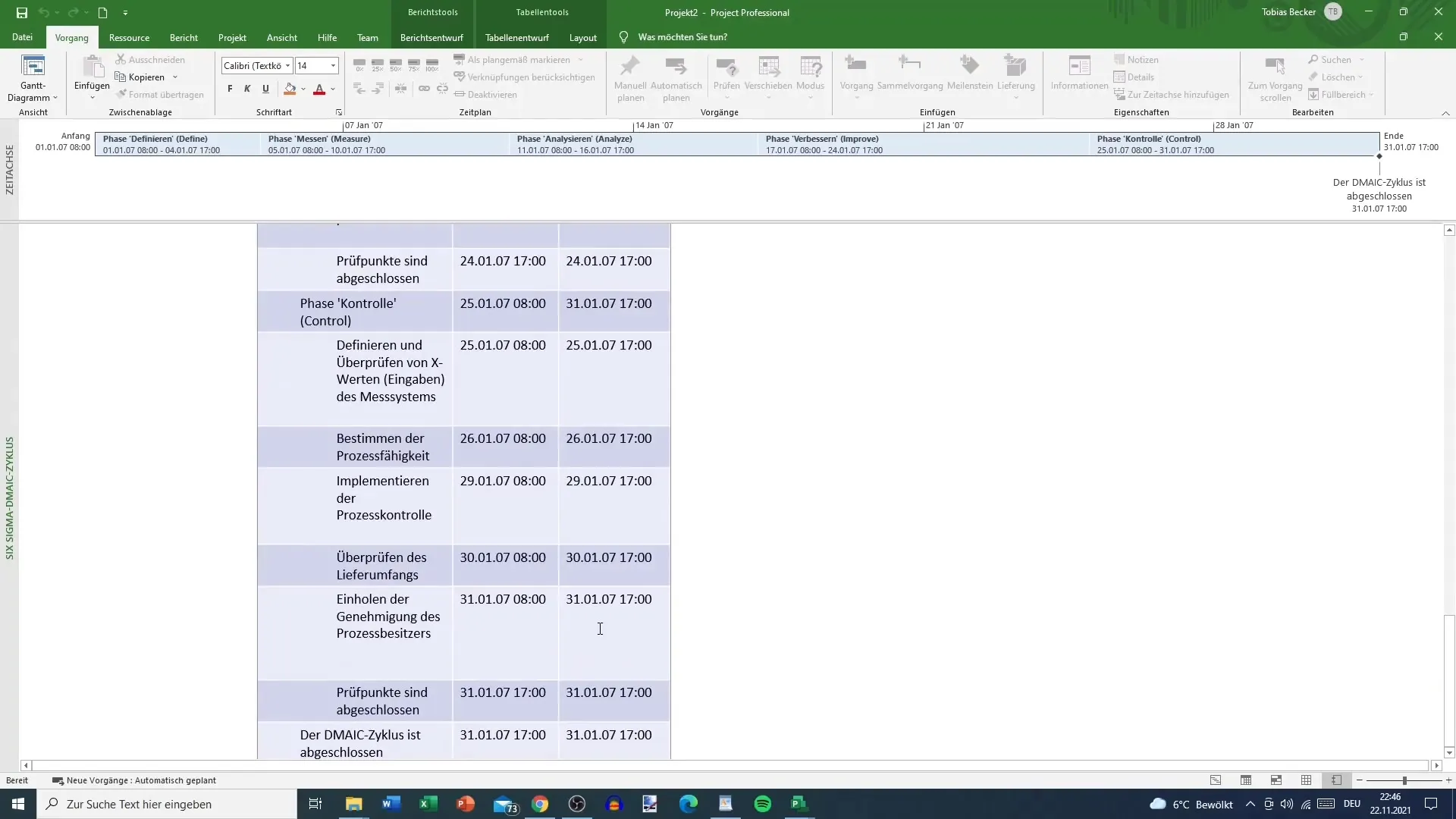Expand the Kopieren dropdown arrow
The image size is (1456, 819).
[175, 77]
